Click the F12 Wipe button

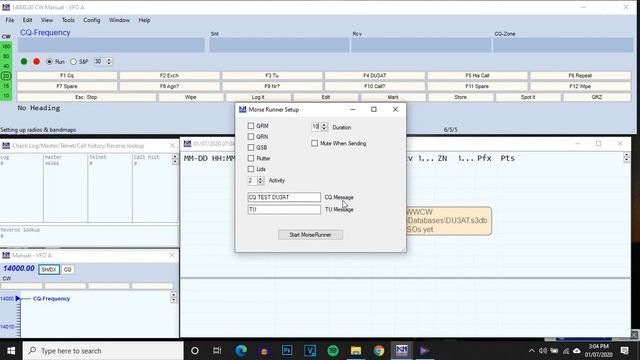click(580, 87)
